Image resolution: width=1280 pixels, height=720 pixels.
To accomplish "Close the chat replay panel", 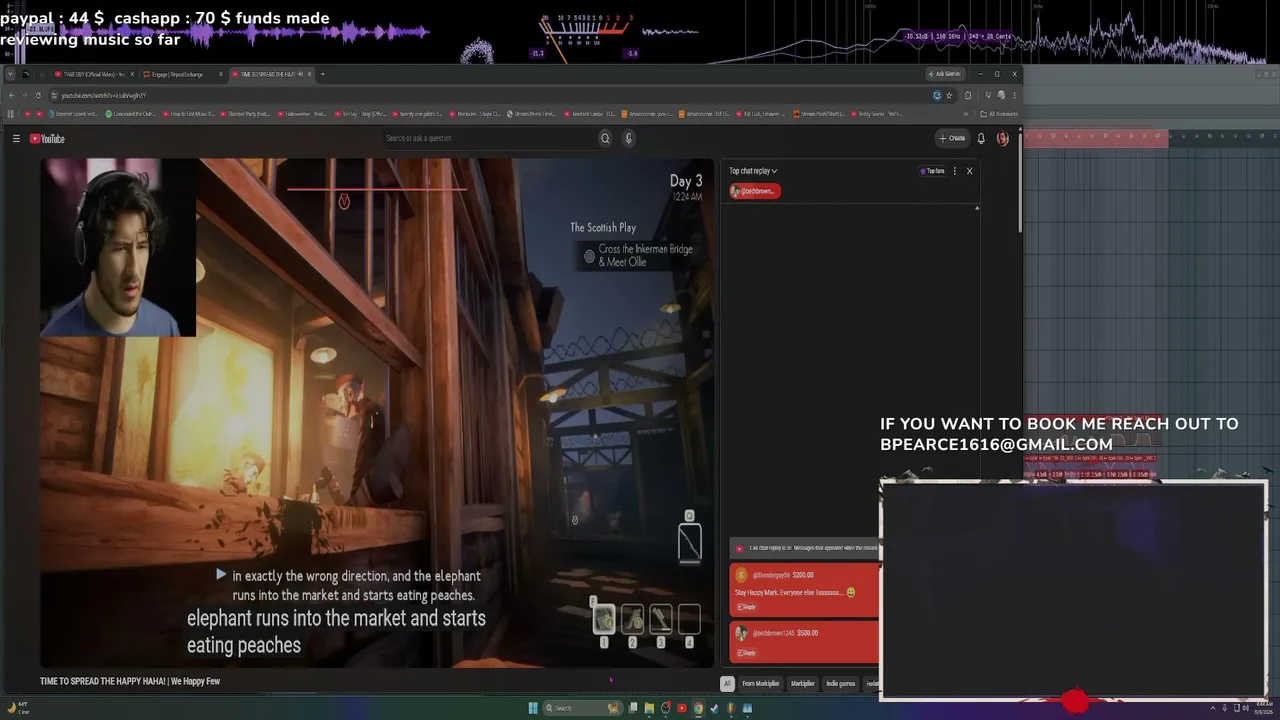I will 969,171.
